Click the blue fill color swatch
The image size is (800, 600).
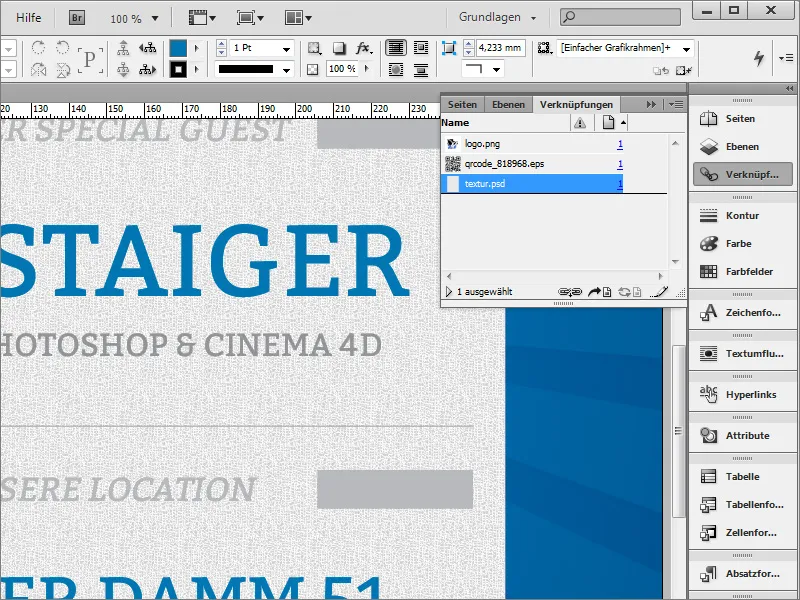point(178,48)
